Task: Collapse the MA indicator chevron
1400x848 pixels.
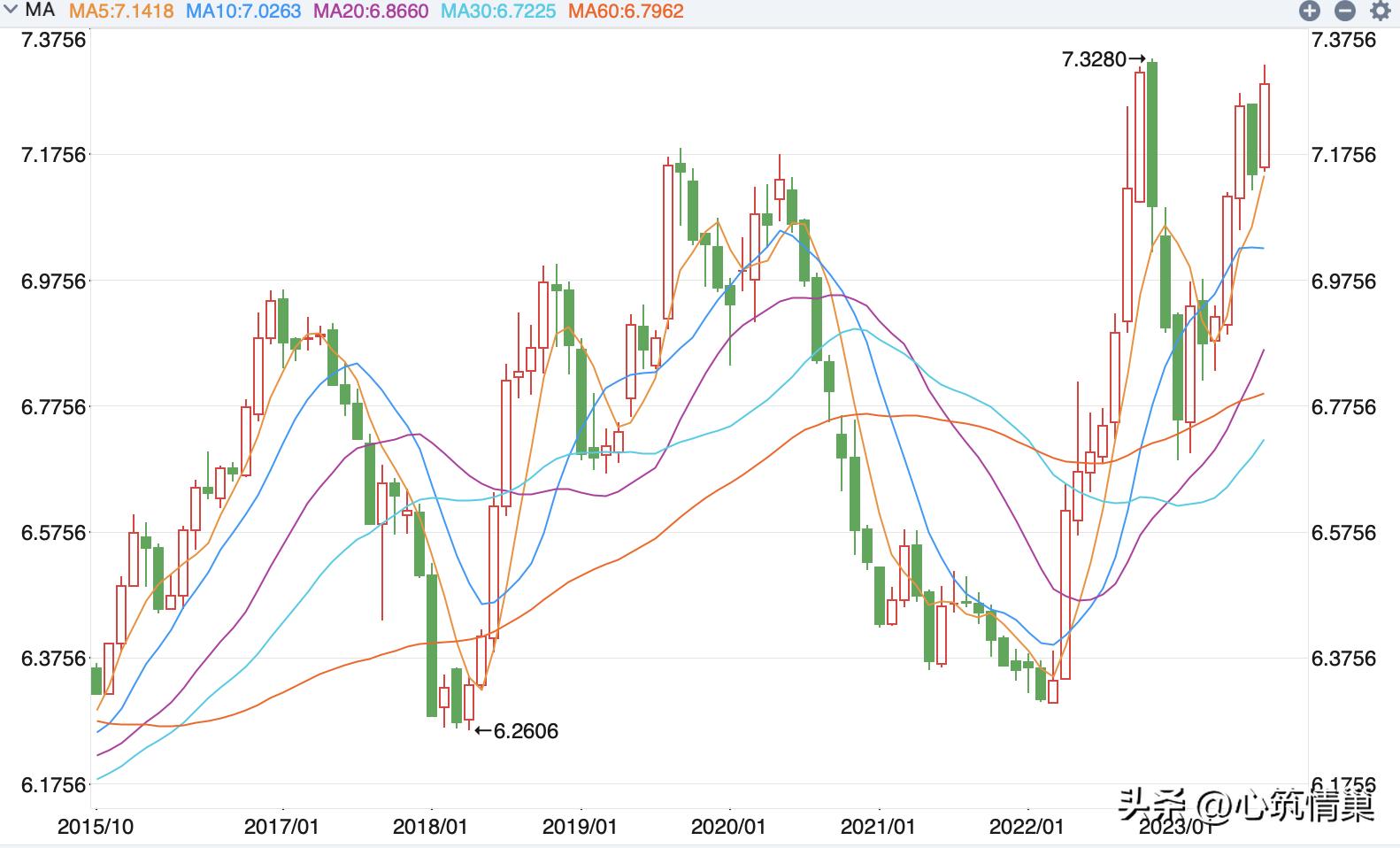Action: [x=12, y=11]
